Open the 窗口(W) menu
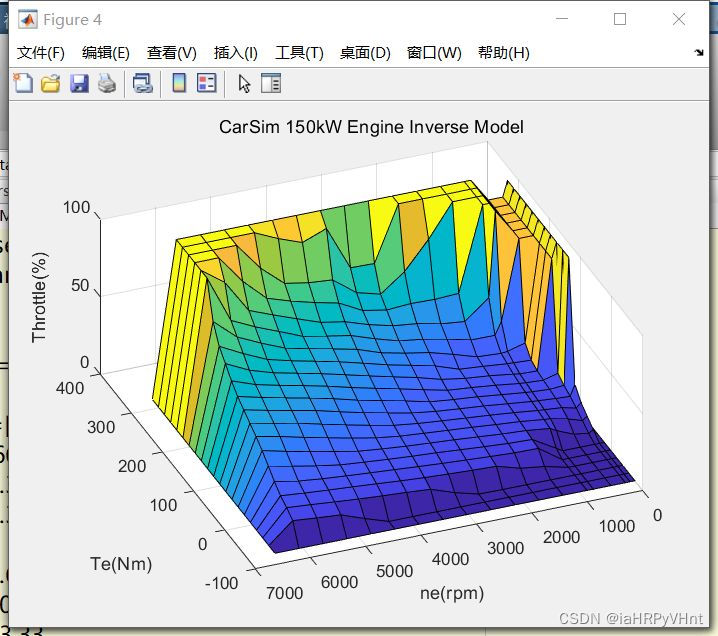Screen dimensions: 718x636 (434, 53)
